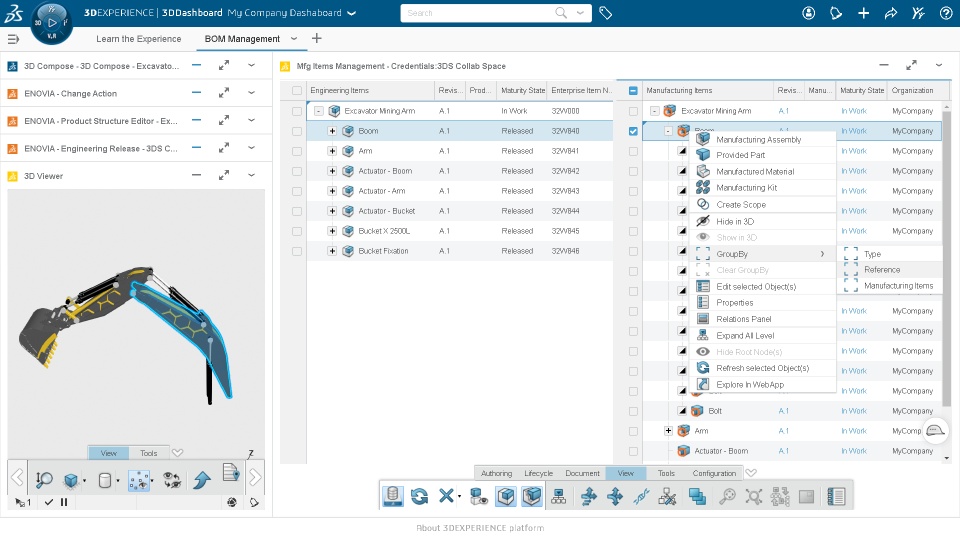The image size is (960, 540).
Task: Click the overlapping squares icon in Mfg toolbar
Action: (697, 497)
